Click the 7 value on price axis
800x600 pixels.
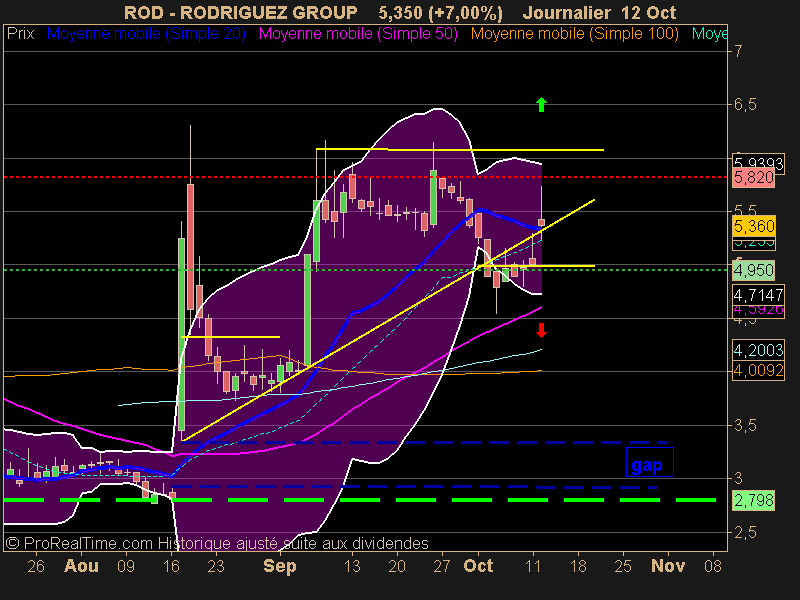pyautogui.click(x=738, y=51)
